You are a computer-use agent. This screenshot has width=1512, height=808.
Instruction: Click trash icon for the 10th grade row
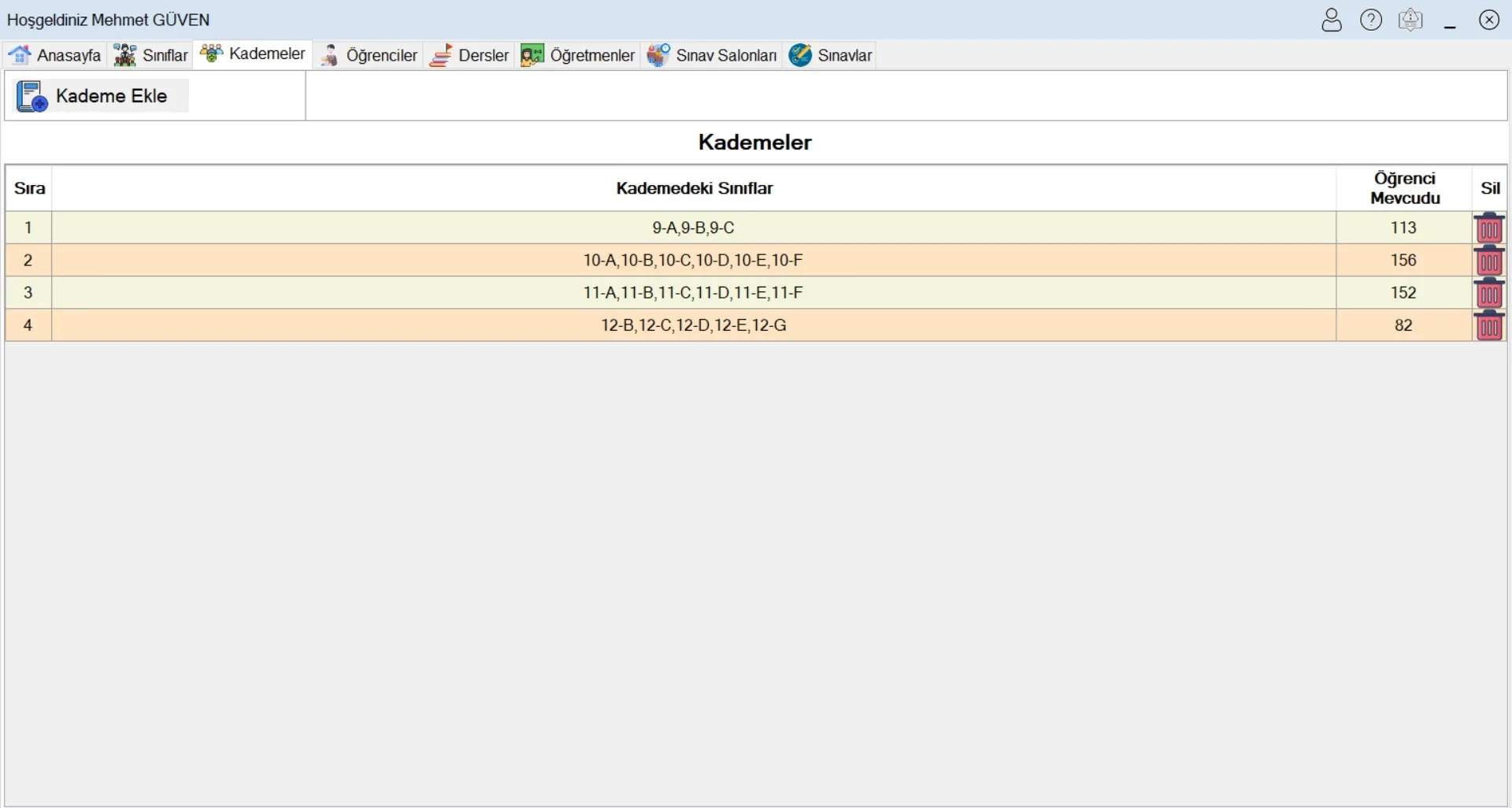(1488, 261)
